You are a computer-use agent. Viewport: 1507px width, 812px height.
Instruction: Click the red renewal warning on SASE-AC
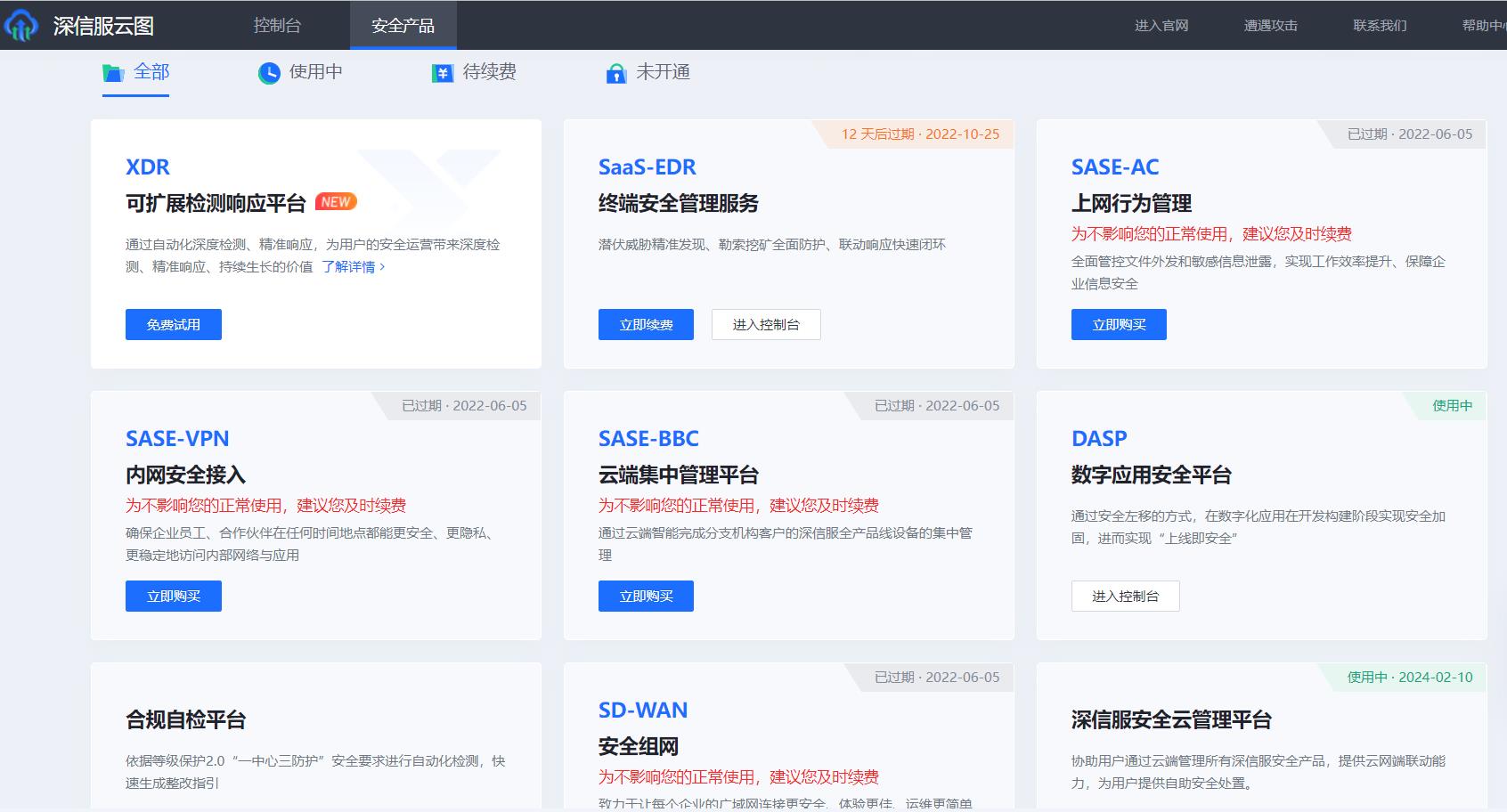pyautogui.click(x=1211, y=234)
